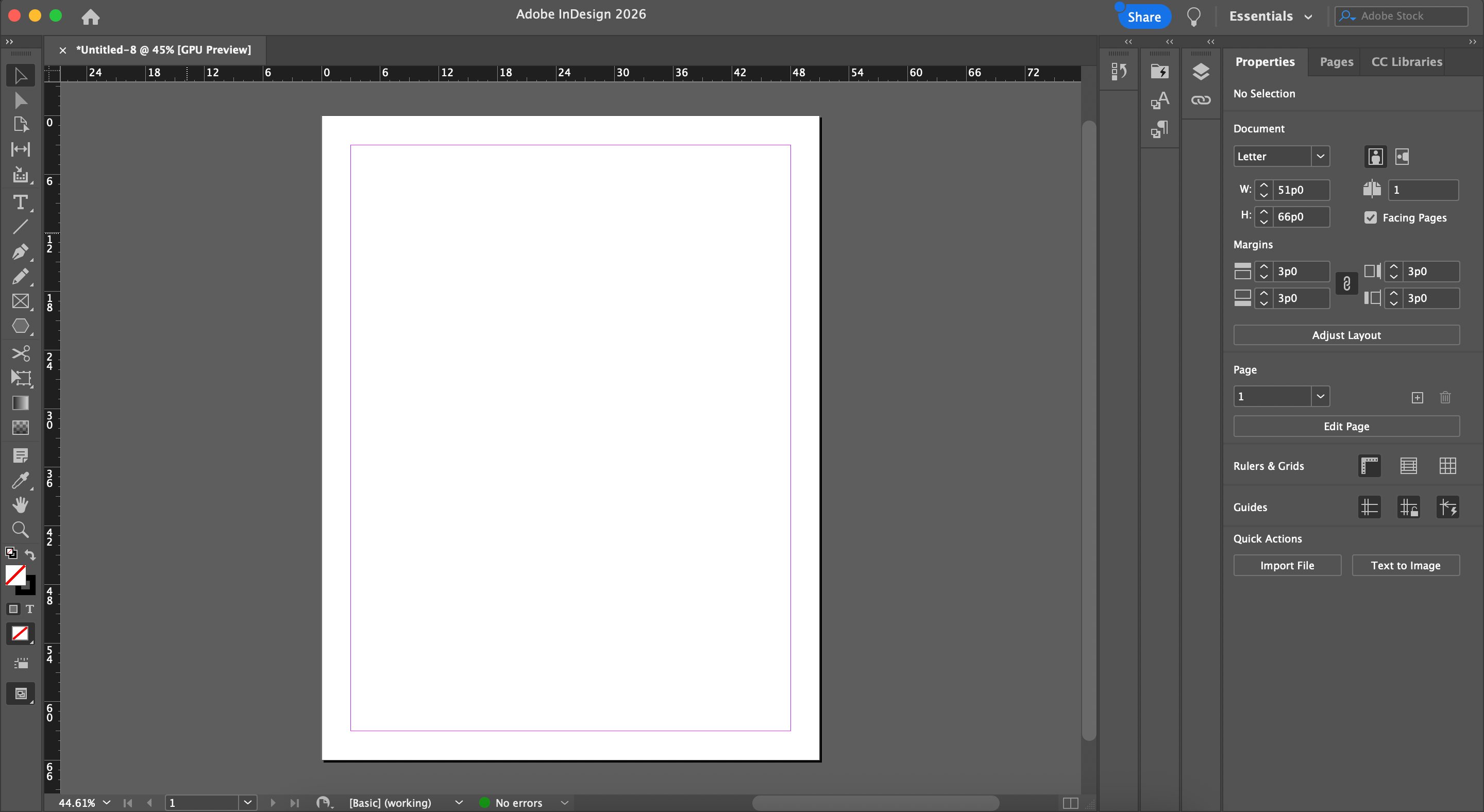Select the Hand tool
The width and height of the screenshot is (1484, 812).
pyautogui.click(x=20, y=505)
